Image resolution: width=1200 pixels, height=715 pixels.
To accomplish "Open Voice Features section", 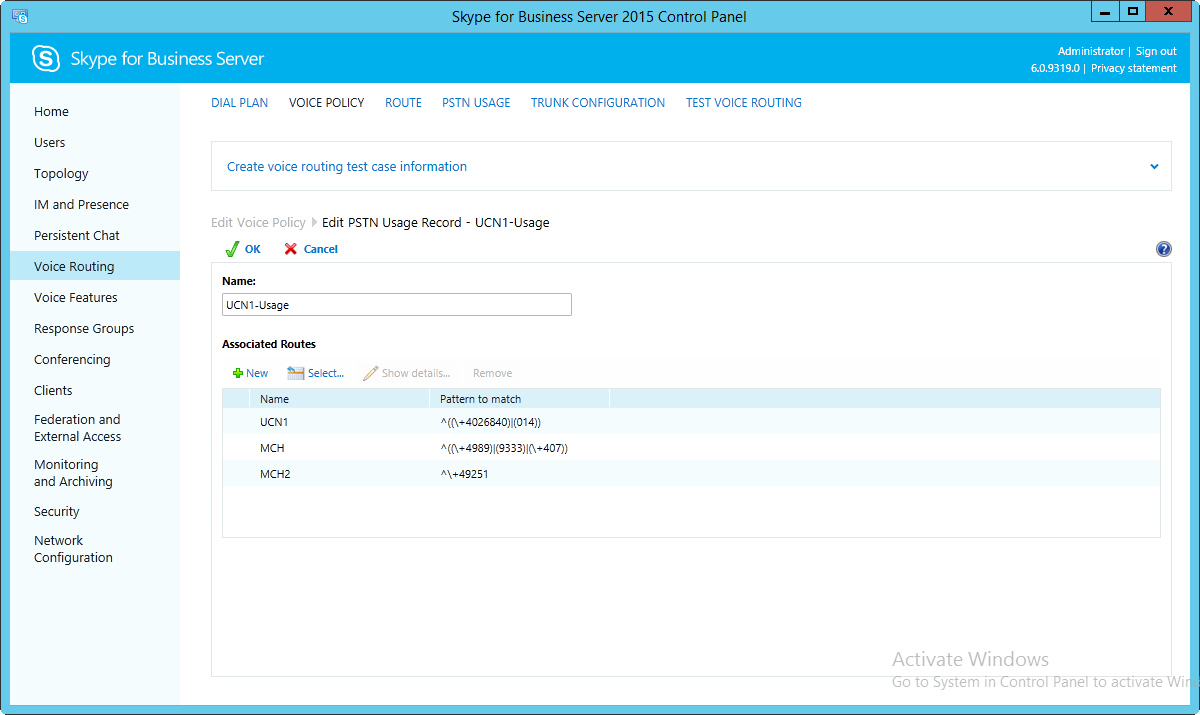I will (x=75, y=298).
